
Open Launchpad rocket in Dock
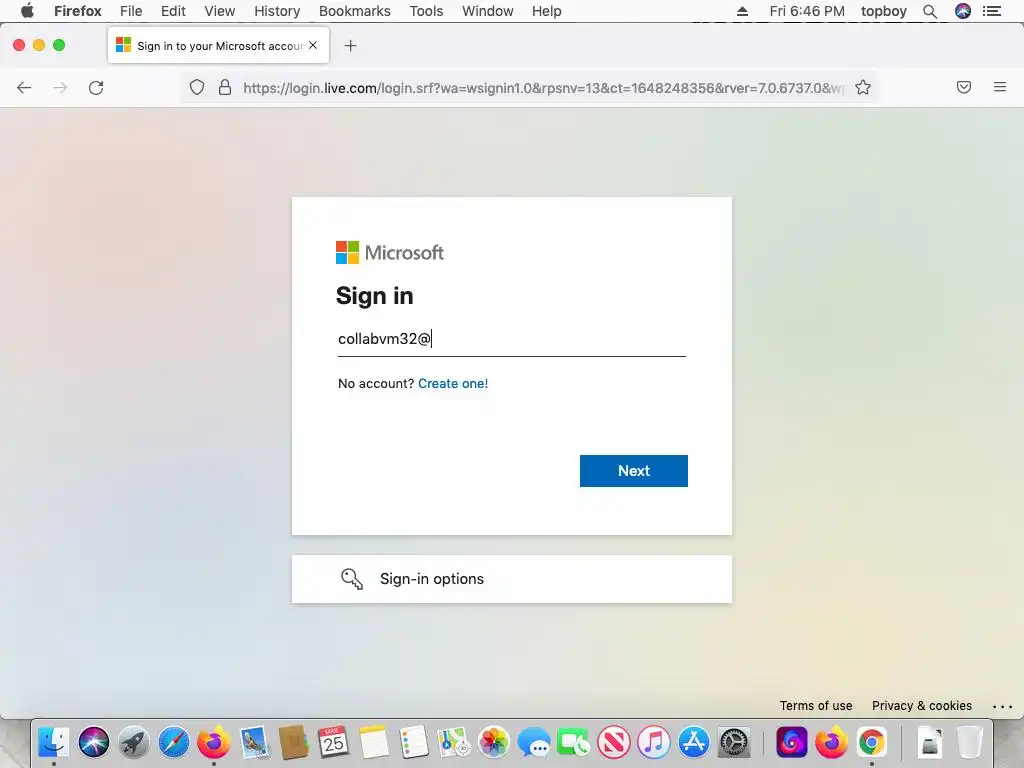(x=133, y=743)
